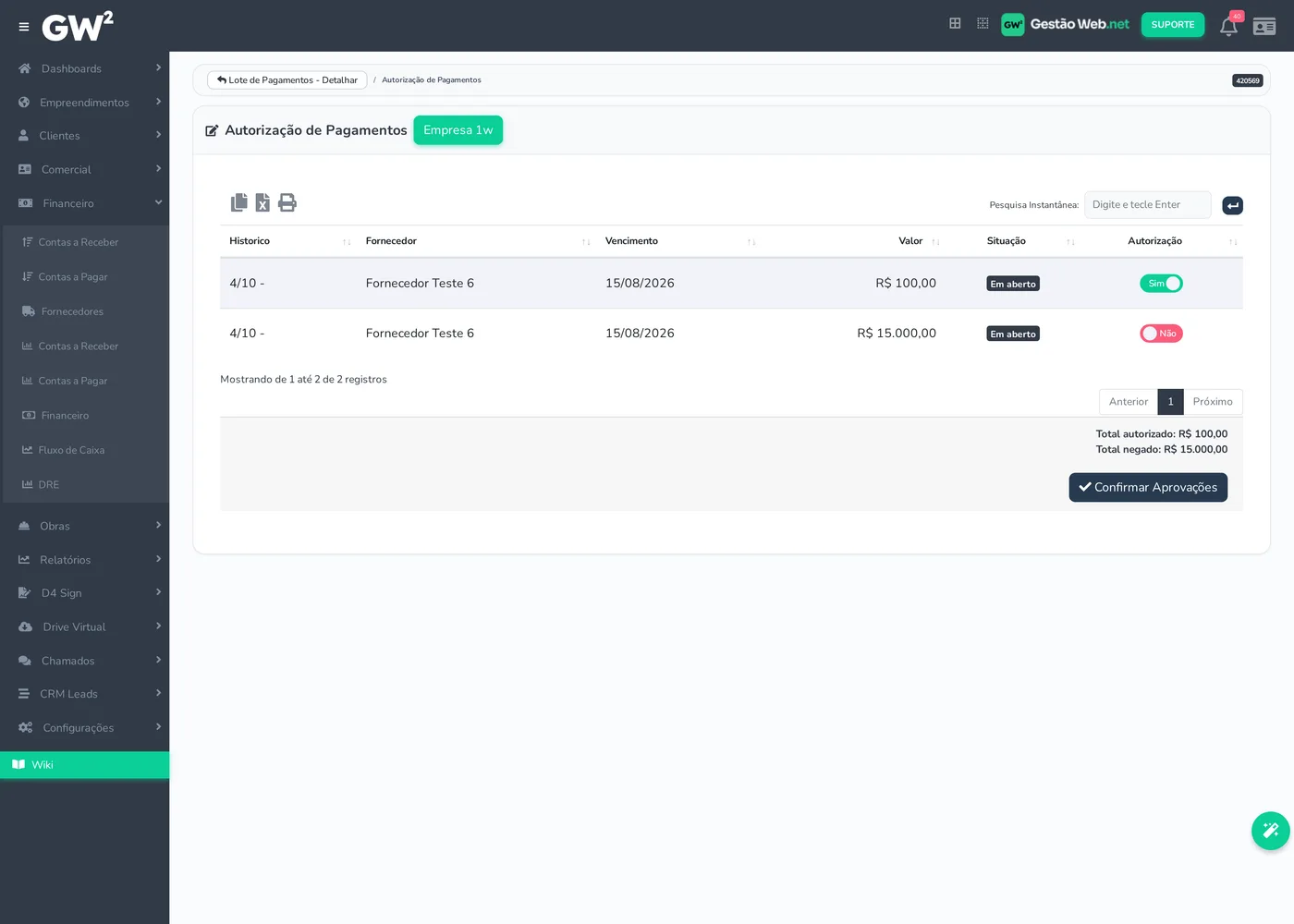Click the SUPORTE button
1294x924 pixels.
tap(1173, 25)
